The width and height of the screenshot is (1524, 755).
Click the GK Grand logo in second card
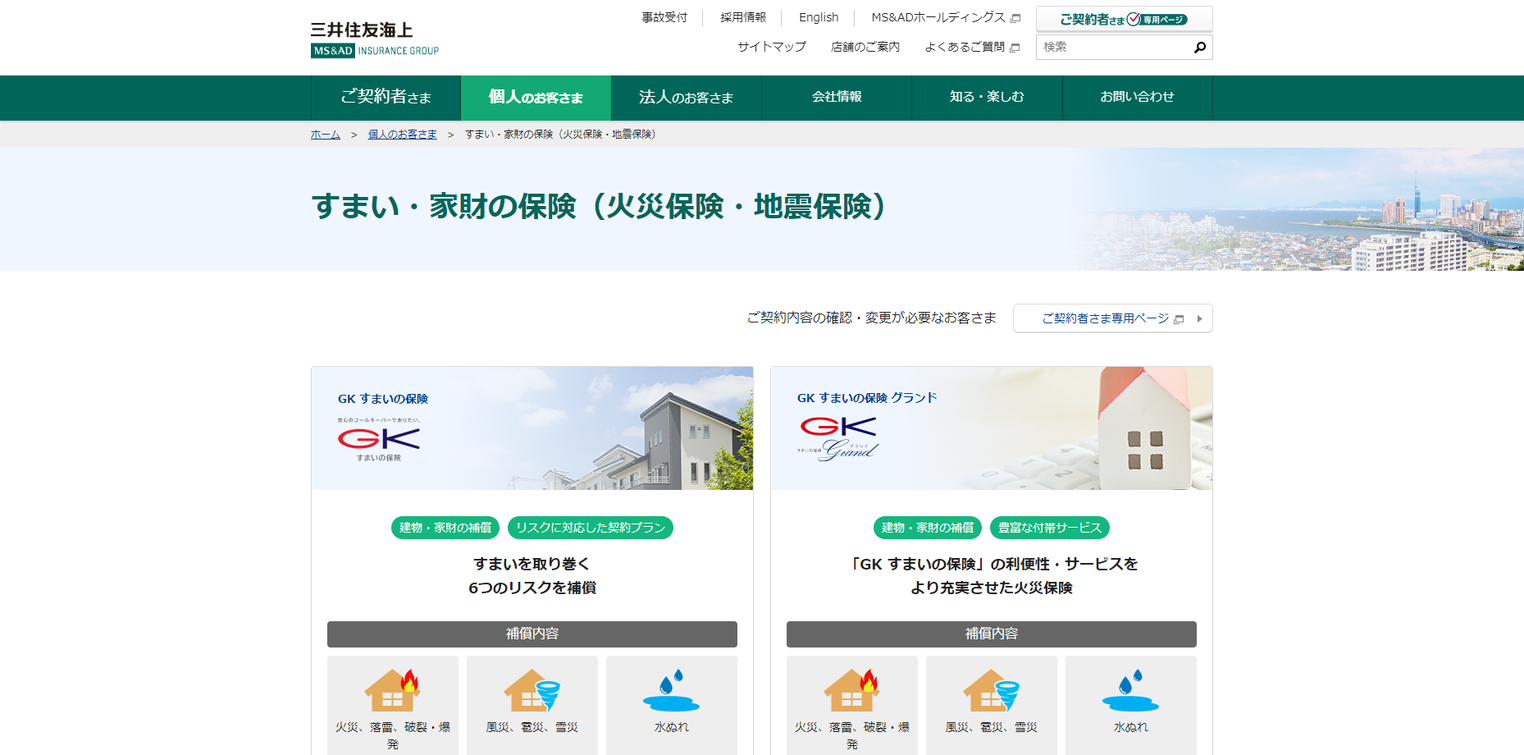[838, 439]
